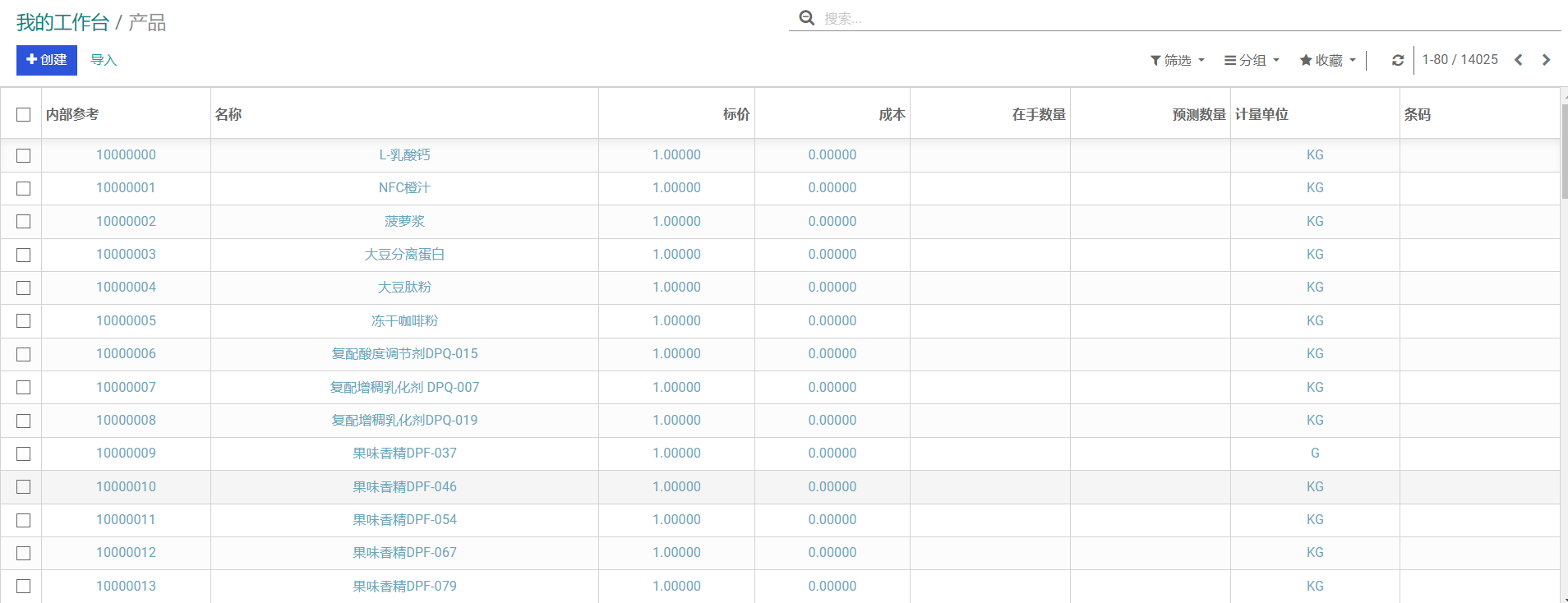1568x603 pixels.
Task: Go to previous page of records
Action: click(x=1519, y=60)
